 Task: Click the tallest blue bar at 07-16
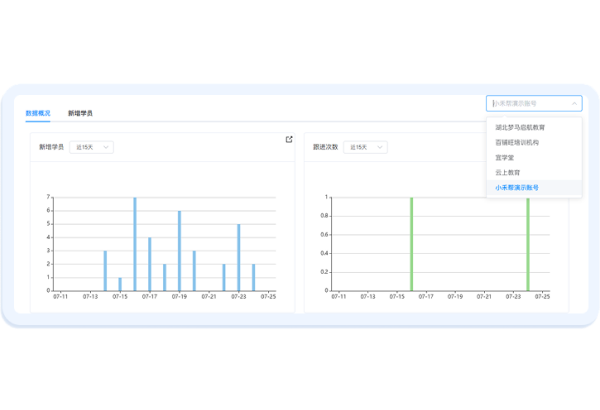click(135, 244)
